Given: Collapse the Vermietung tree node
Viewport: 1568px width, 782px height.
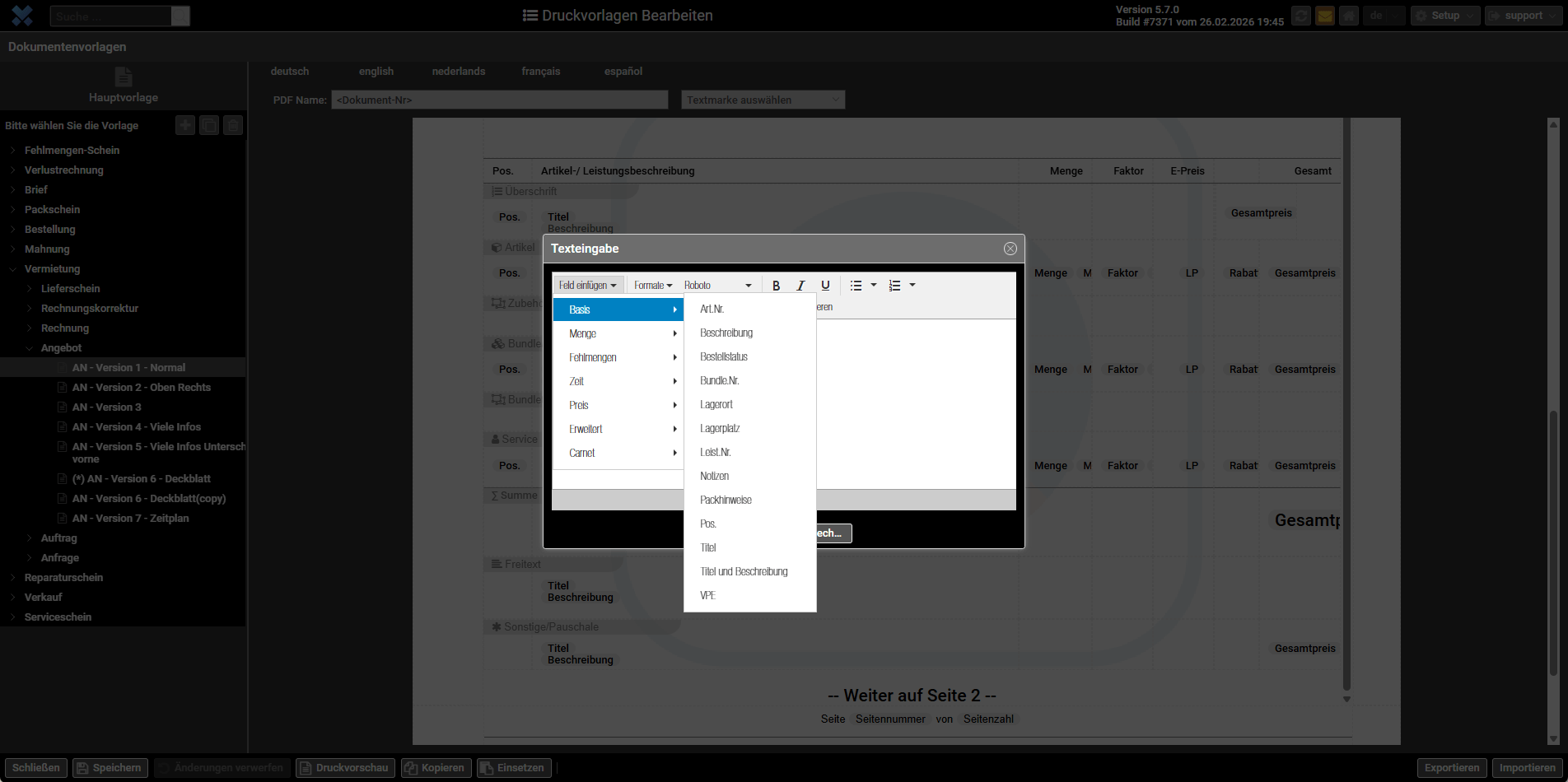Looking at the screenshot, I should [13, 269].
